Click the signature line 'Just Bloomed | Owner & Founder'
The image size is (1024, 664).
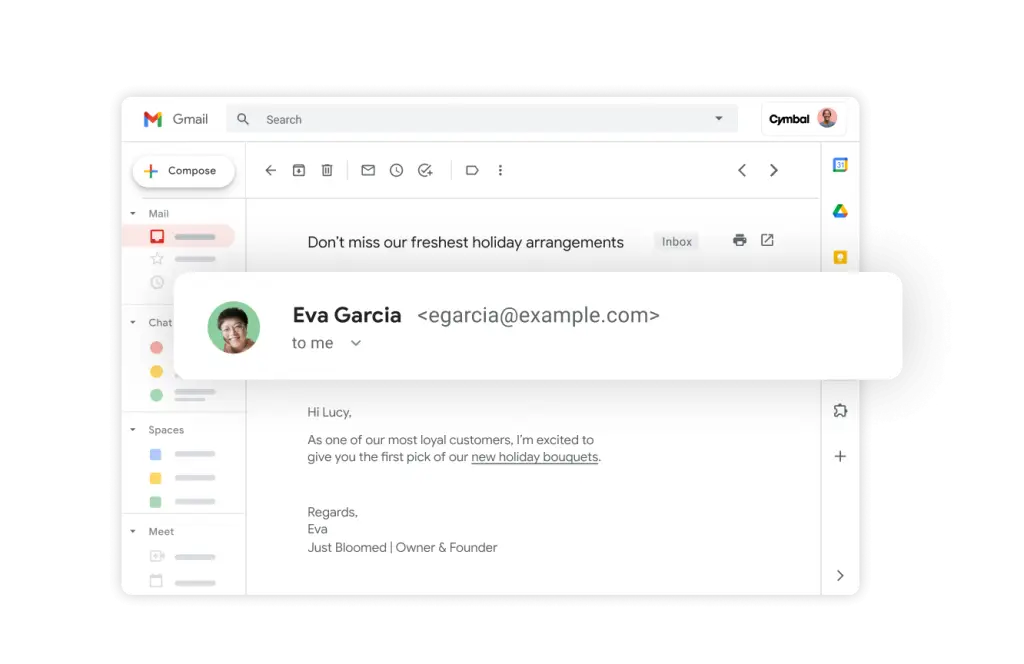(x=402, y=547)
